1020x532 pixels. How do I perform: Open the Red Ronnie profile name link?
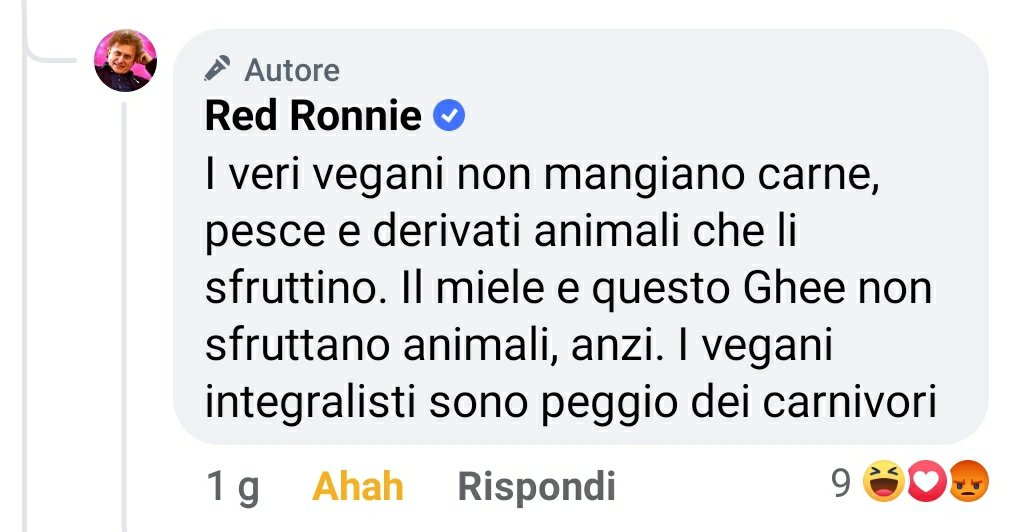coord(312,117)
